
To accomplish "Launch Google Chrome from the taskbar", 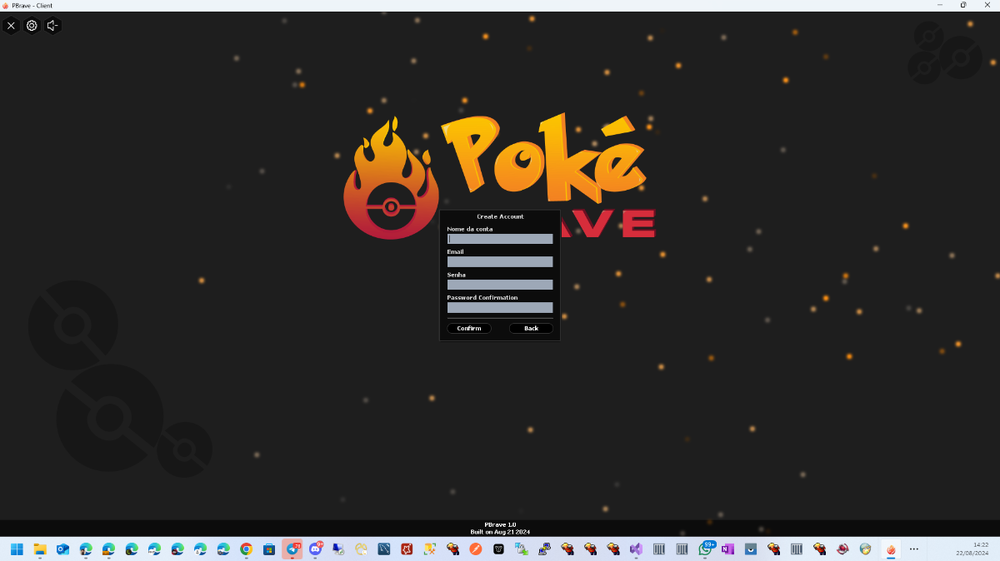I will coord(246,549).
